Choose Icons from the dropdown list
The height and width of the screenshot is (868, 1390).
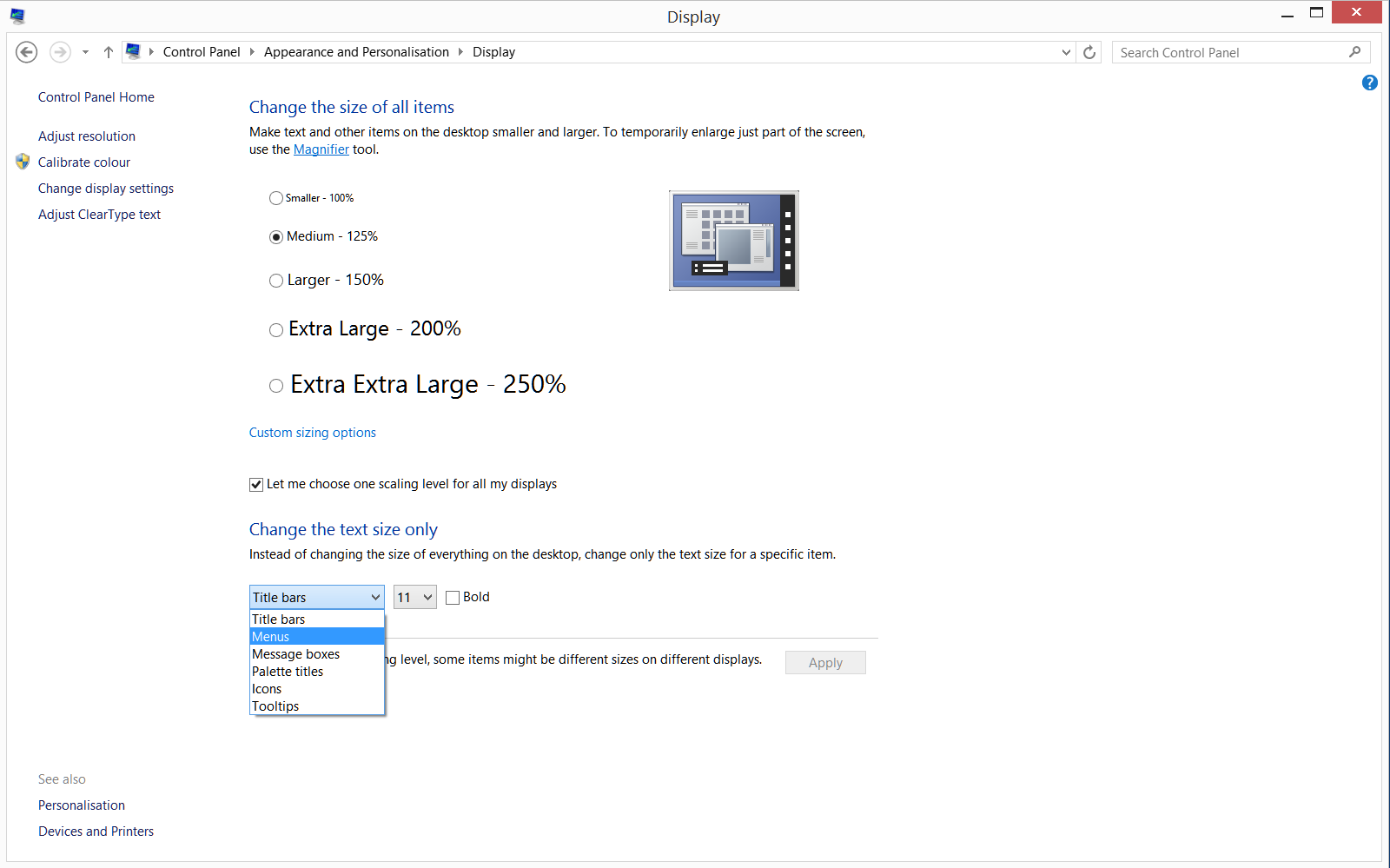317,689
